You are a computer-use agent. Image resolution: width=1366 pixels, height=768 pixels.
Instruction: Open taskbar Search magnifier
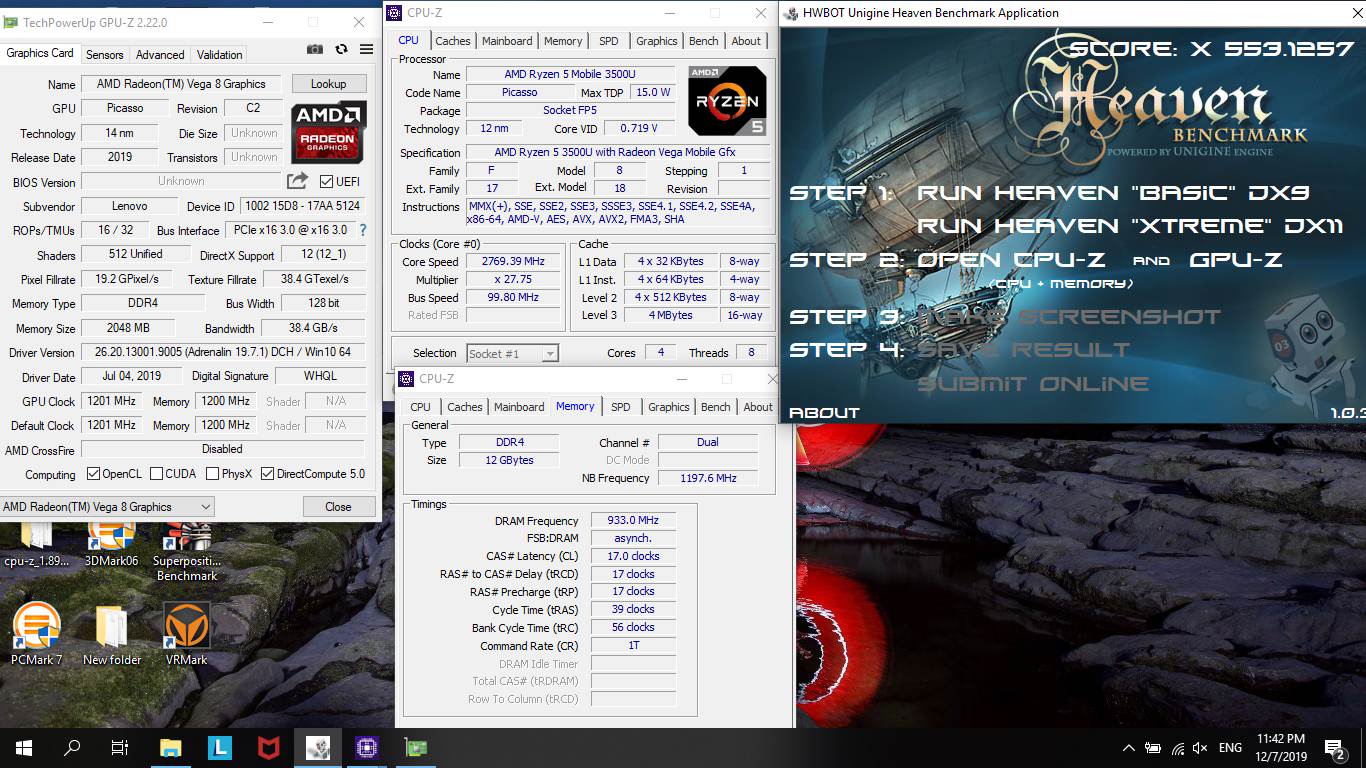click(x=72, y=747)
